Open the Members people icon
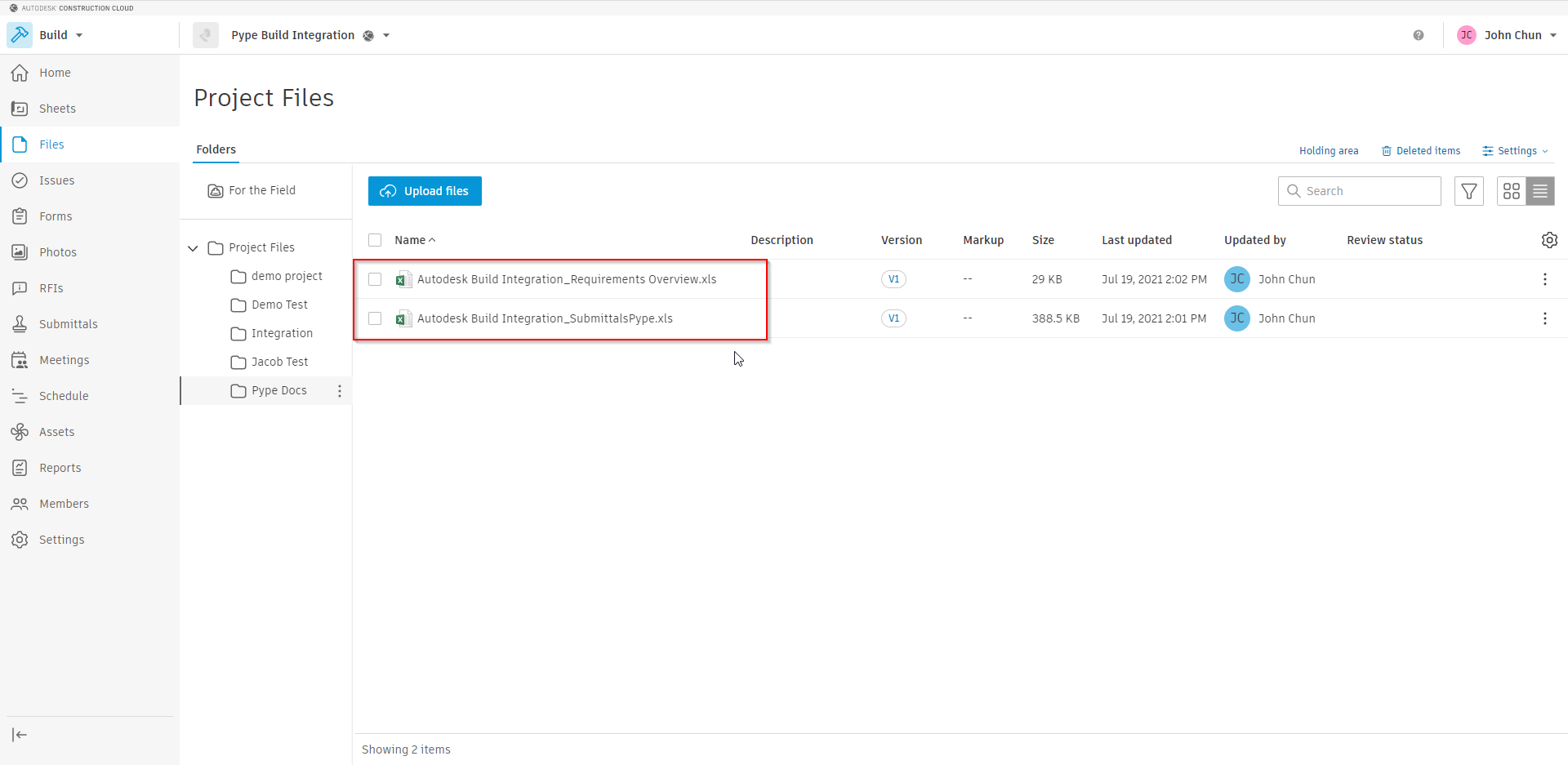 coord(20,504)
